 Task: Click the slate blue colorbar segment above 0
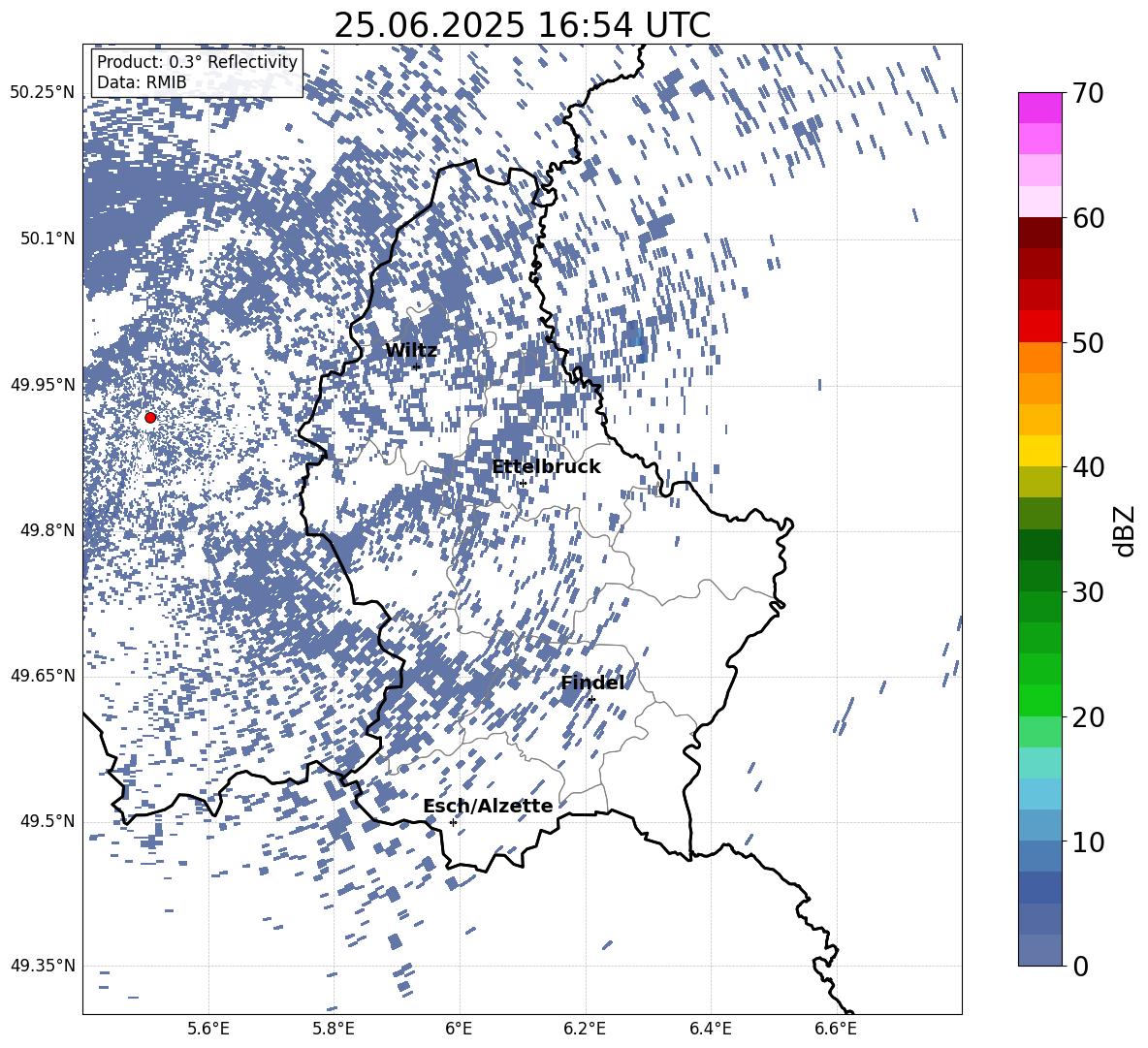(x=1039, y=950)
